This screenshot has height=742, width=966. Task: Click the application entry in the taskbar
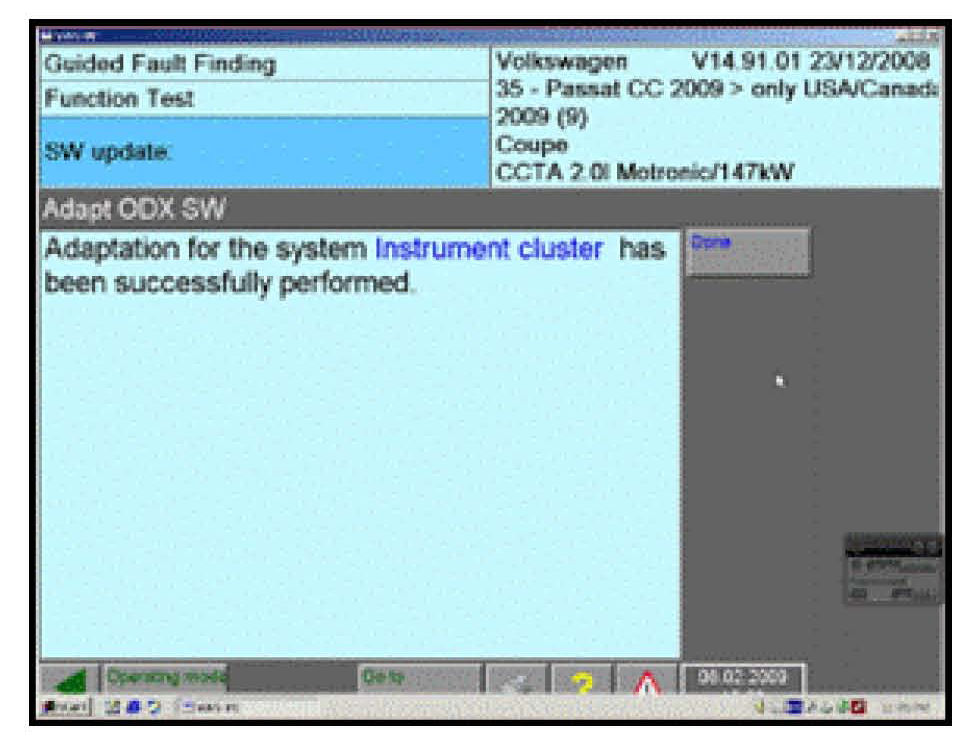tap(210, 708)
